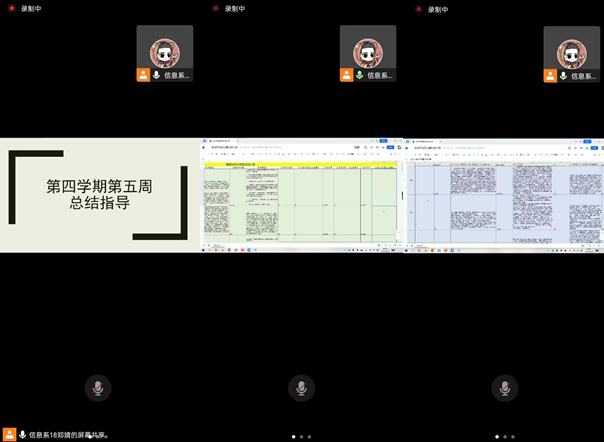The height and width of the screenshot is (442, 604).
Task: Click orange user icon beside 信息系18郑靖 sharing label
Action: click(x=9, y=434)
